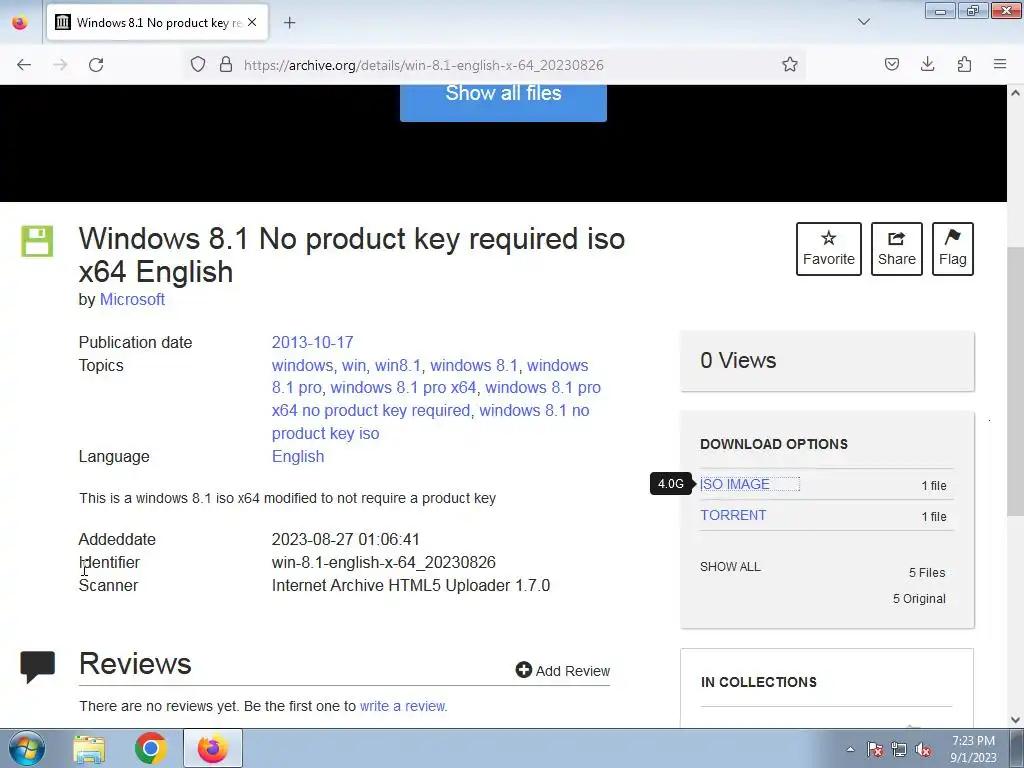Click the scrollbar down arrow
The image size is (1024, 768).
pyautogui.click(x=1016, y=720)
